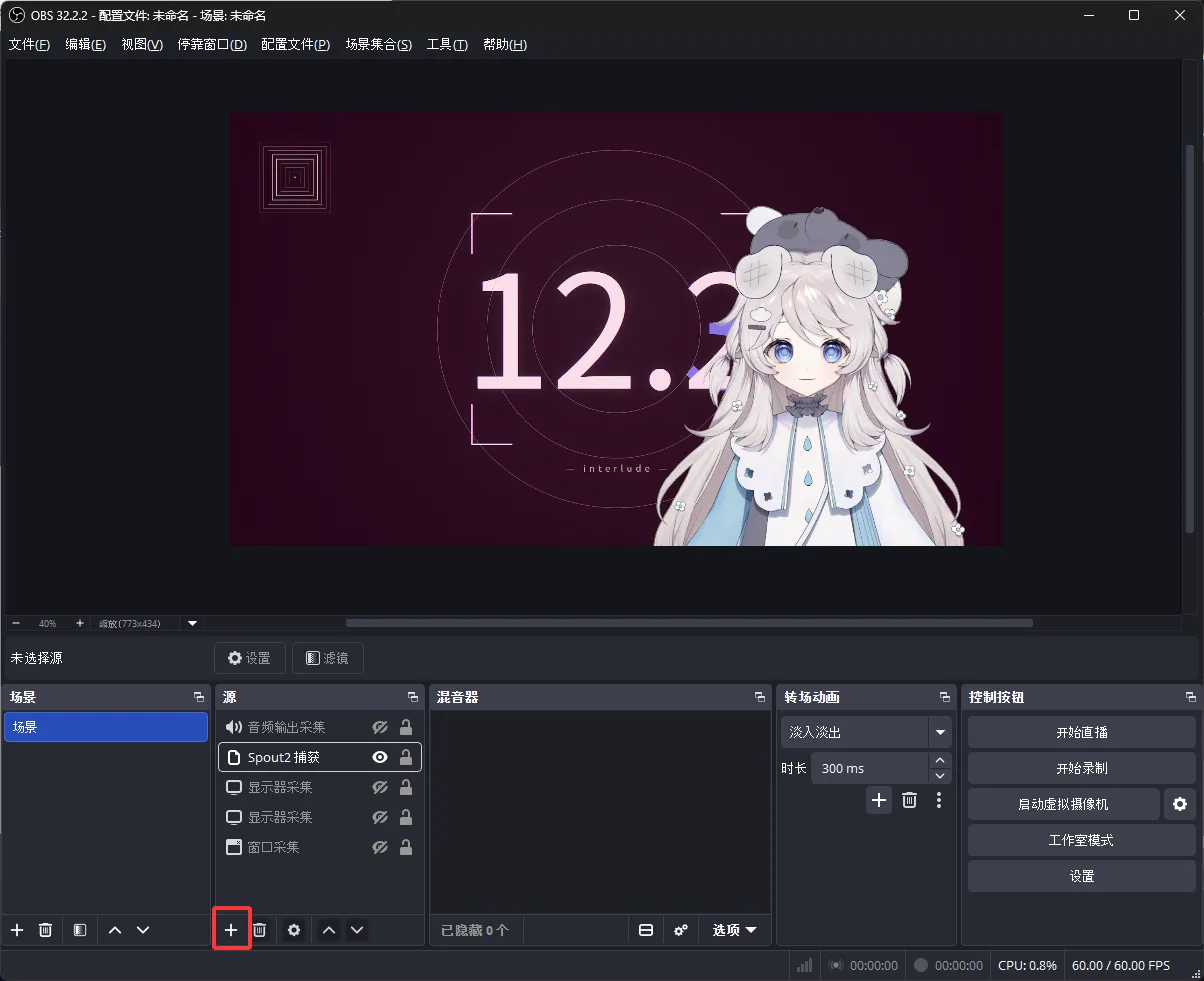1204x981 pixels.
Task: Click the 开始直播 button
Action: [x=1082, y=732]
